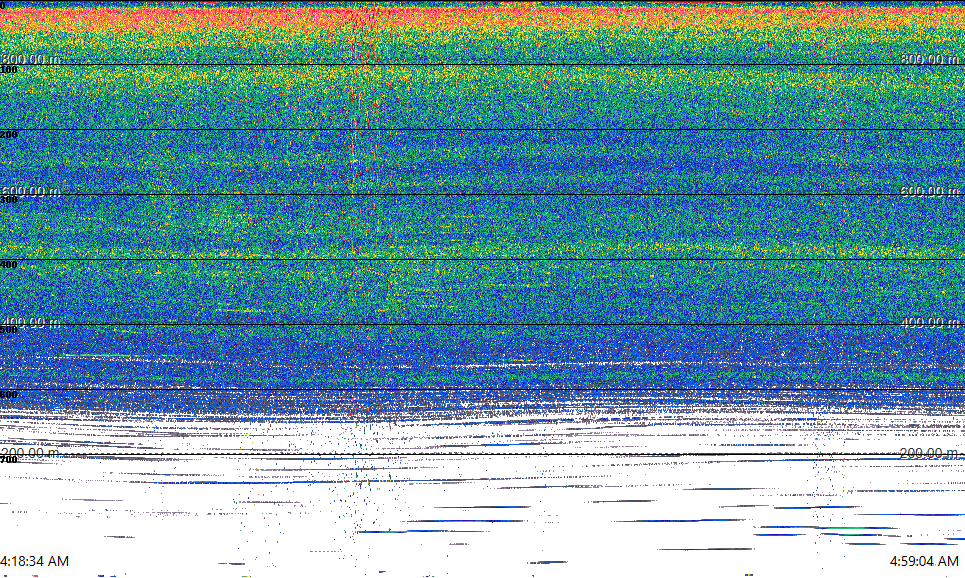The image size is (965, 578).
Task: Click the 4:59:04 AM end time label
Action: point(924,561)
